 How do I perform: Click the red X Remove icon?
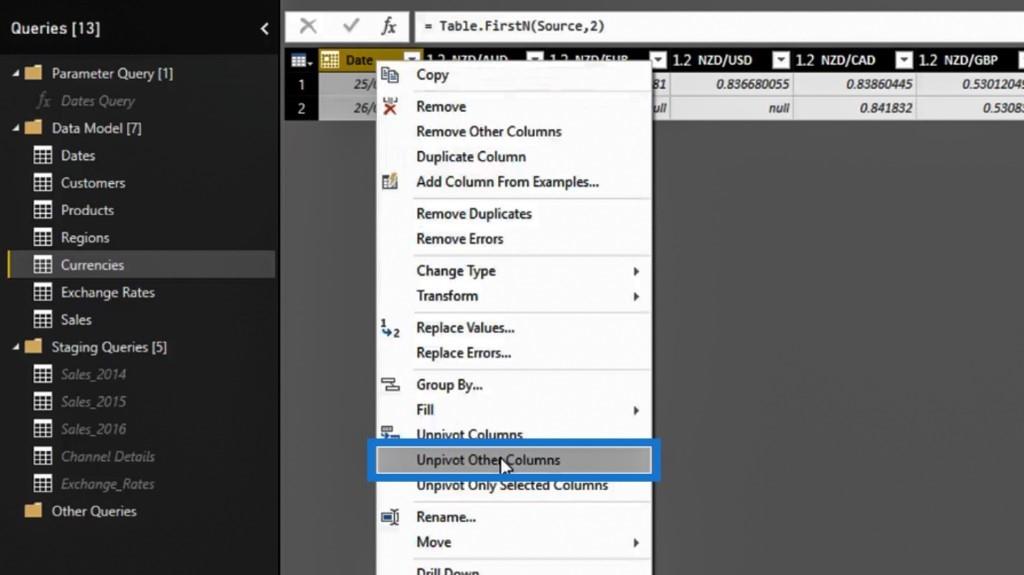point(390,107)
